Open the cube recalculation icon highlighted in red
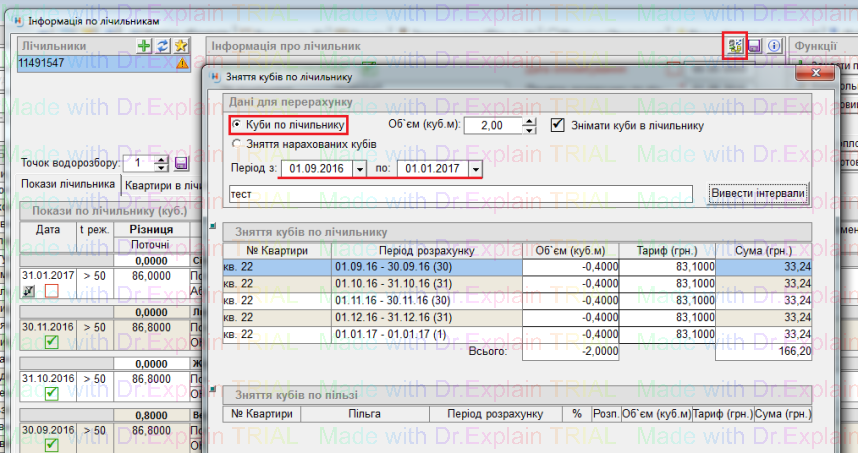858x453 pixels. tap(735, 46)
